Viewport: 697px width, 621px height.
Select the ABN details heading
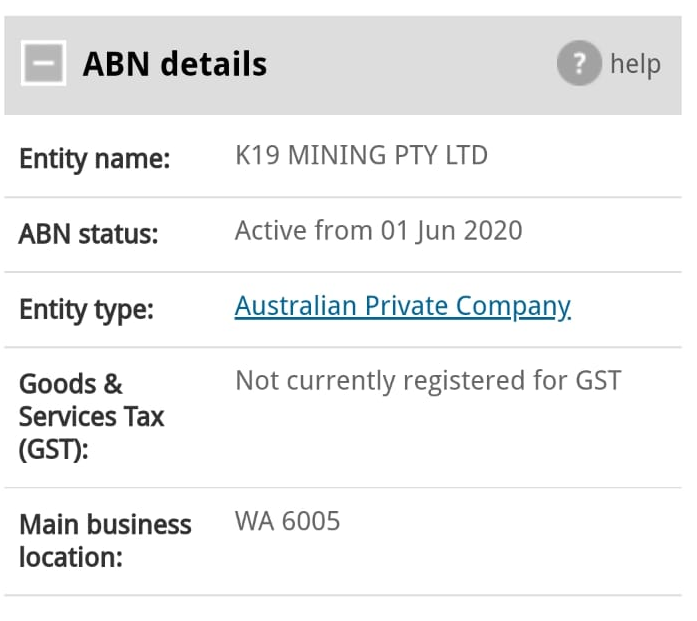tap(175, 64)
